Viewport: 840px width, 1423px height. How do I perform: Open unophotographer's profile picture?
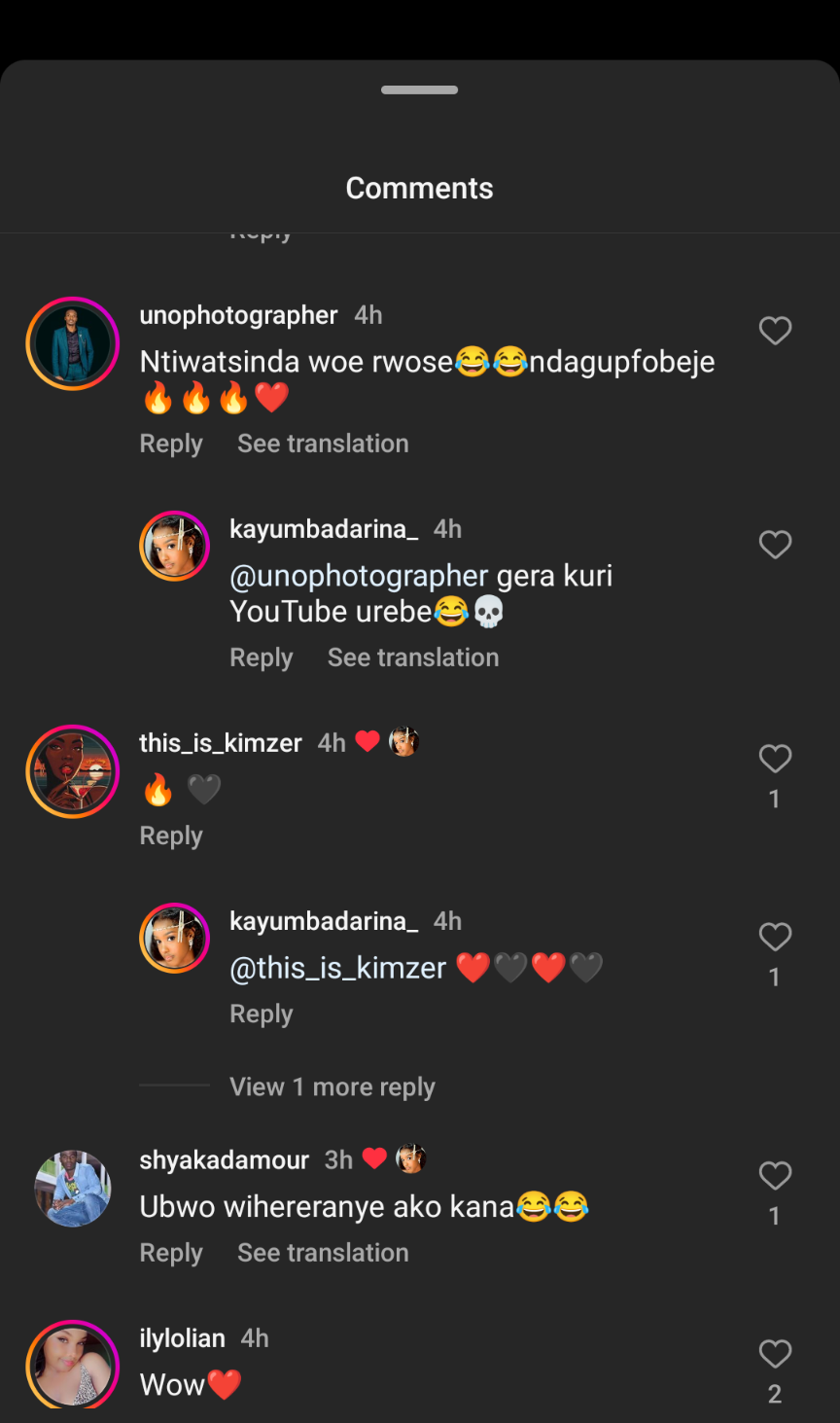[72, 344]
